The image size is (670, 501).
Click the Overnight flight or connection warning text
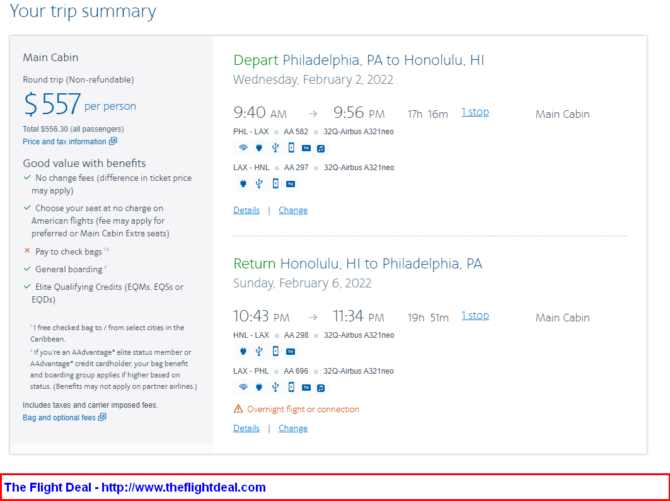click(303, 409)
